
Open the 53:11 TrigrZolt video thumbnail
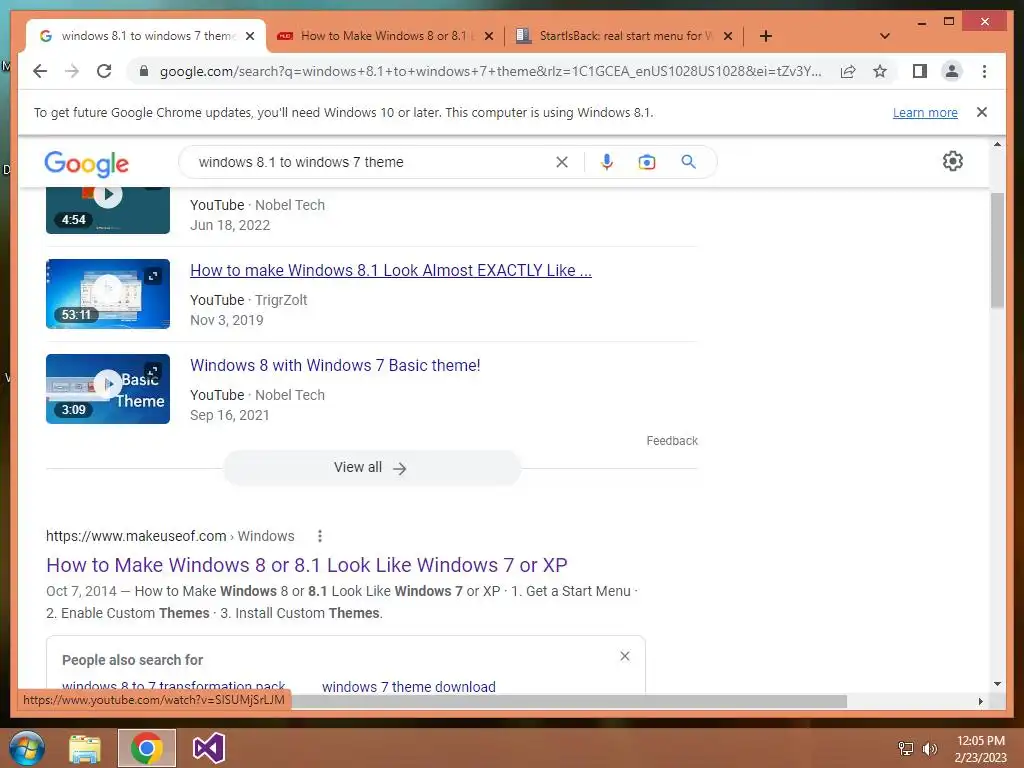108,294
